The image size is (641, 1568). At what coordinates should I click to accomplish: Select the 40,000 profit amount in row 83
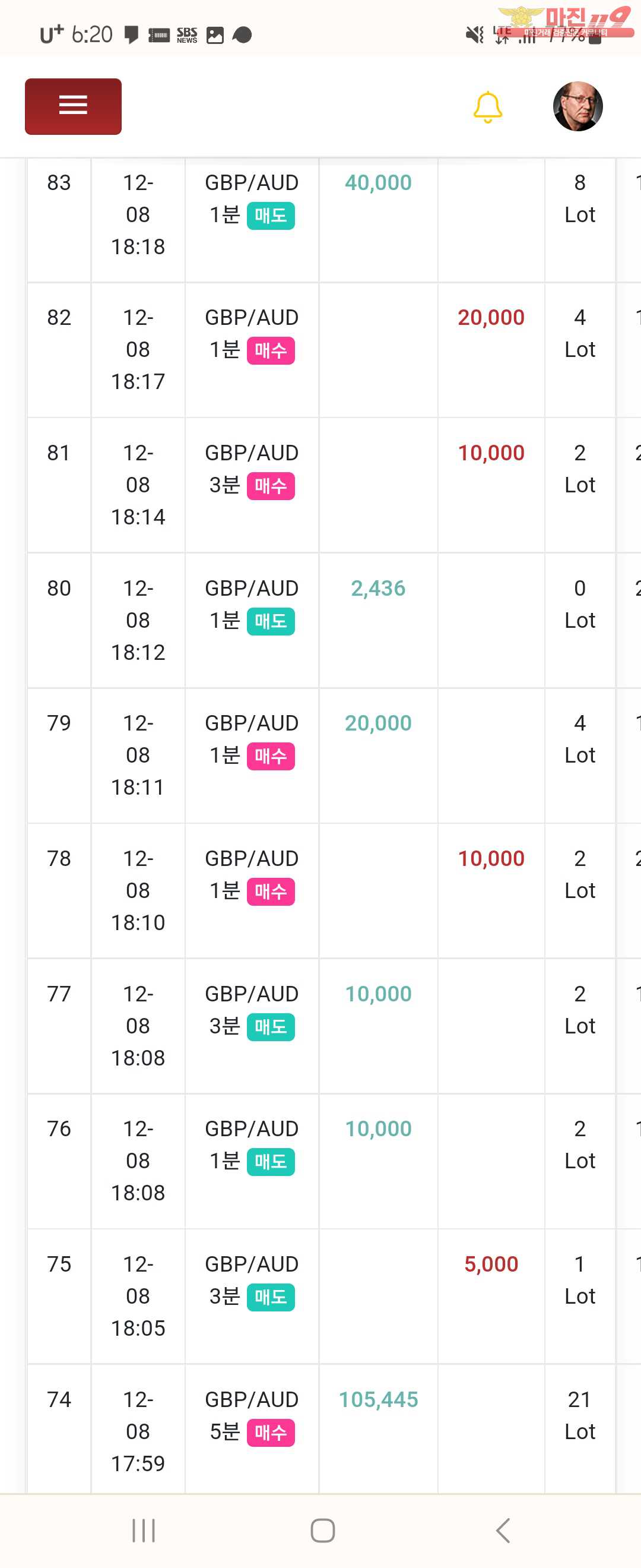tap(378, 182)
